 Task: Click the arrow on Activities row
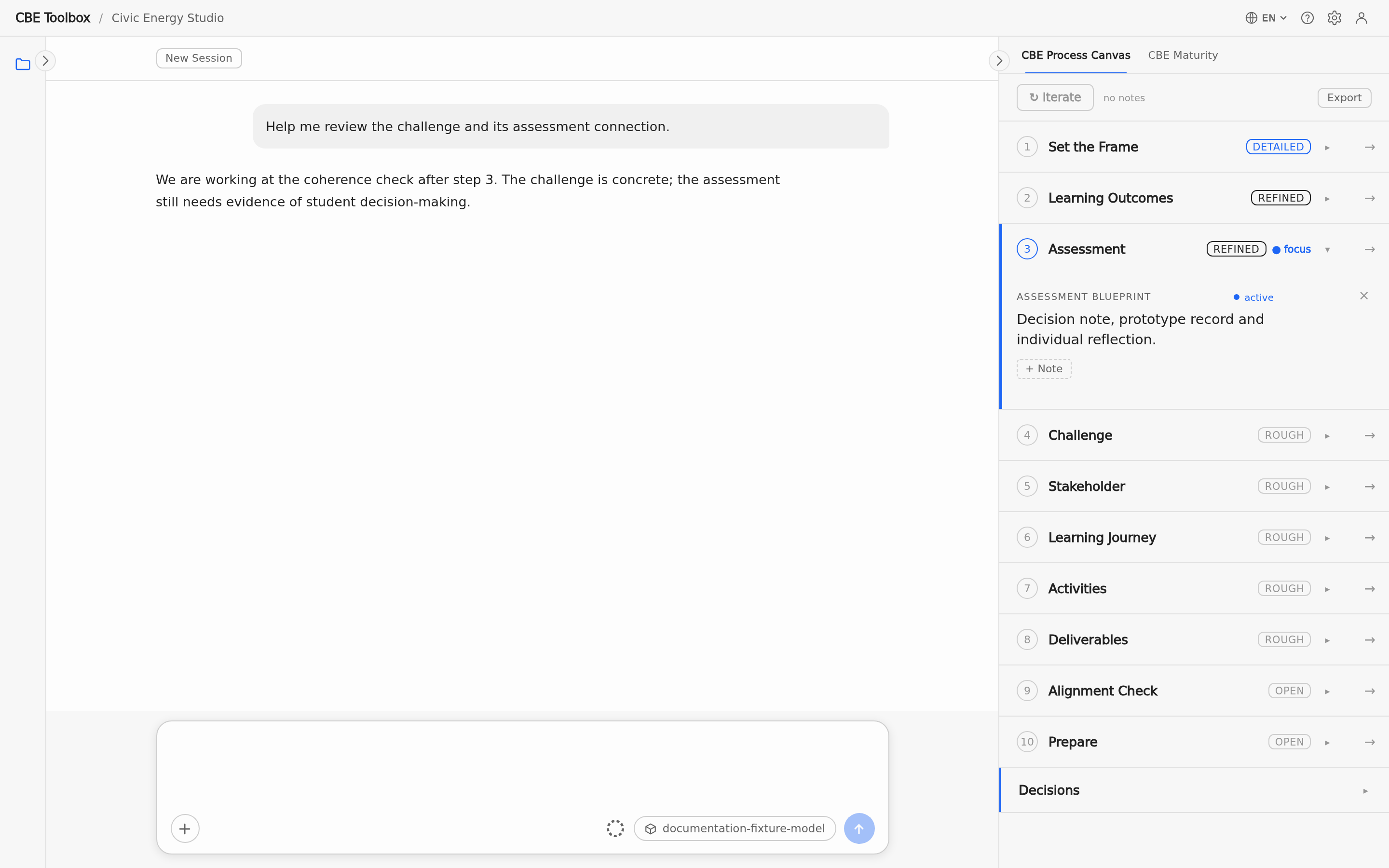point(1370,588)
